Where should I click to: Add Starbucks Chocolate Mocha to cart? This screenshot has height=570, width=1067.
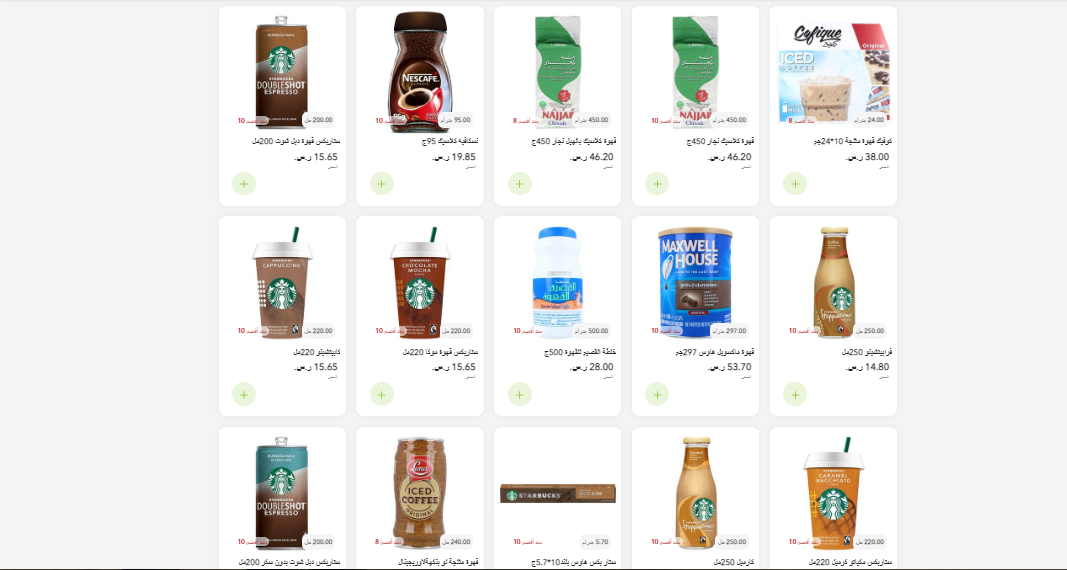tap(382, 395)
